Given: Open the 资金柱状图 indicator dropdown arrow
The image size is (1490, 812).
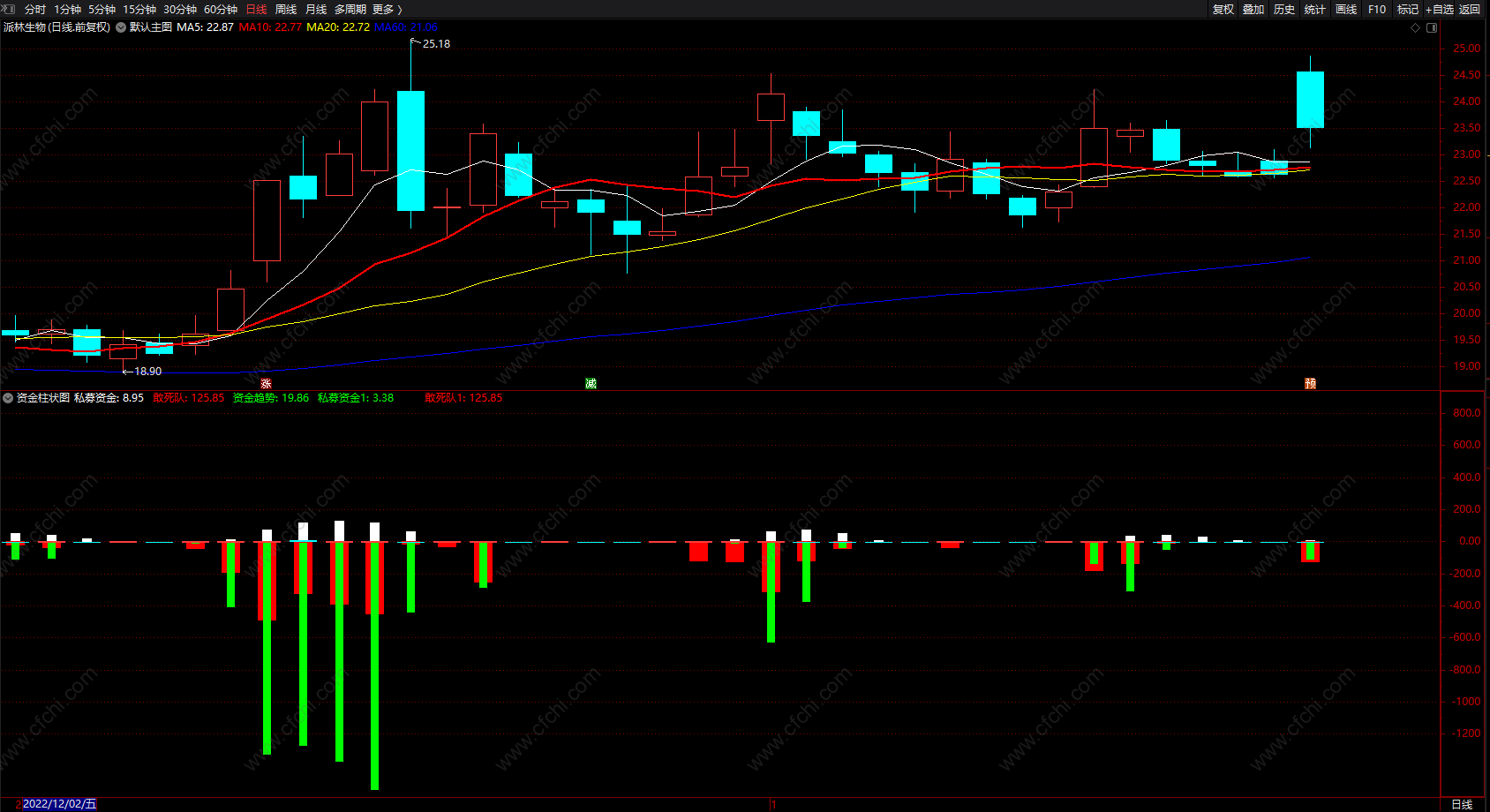Looking at the screenshot, I should click(8, 398).
